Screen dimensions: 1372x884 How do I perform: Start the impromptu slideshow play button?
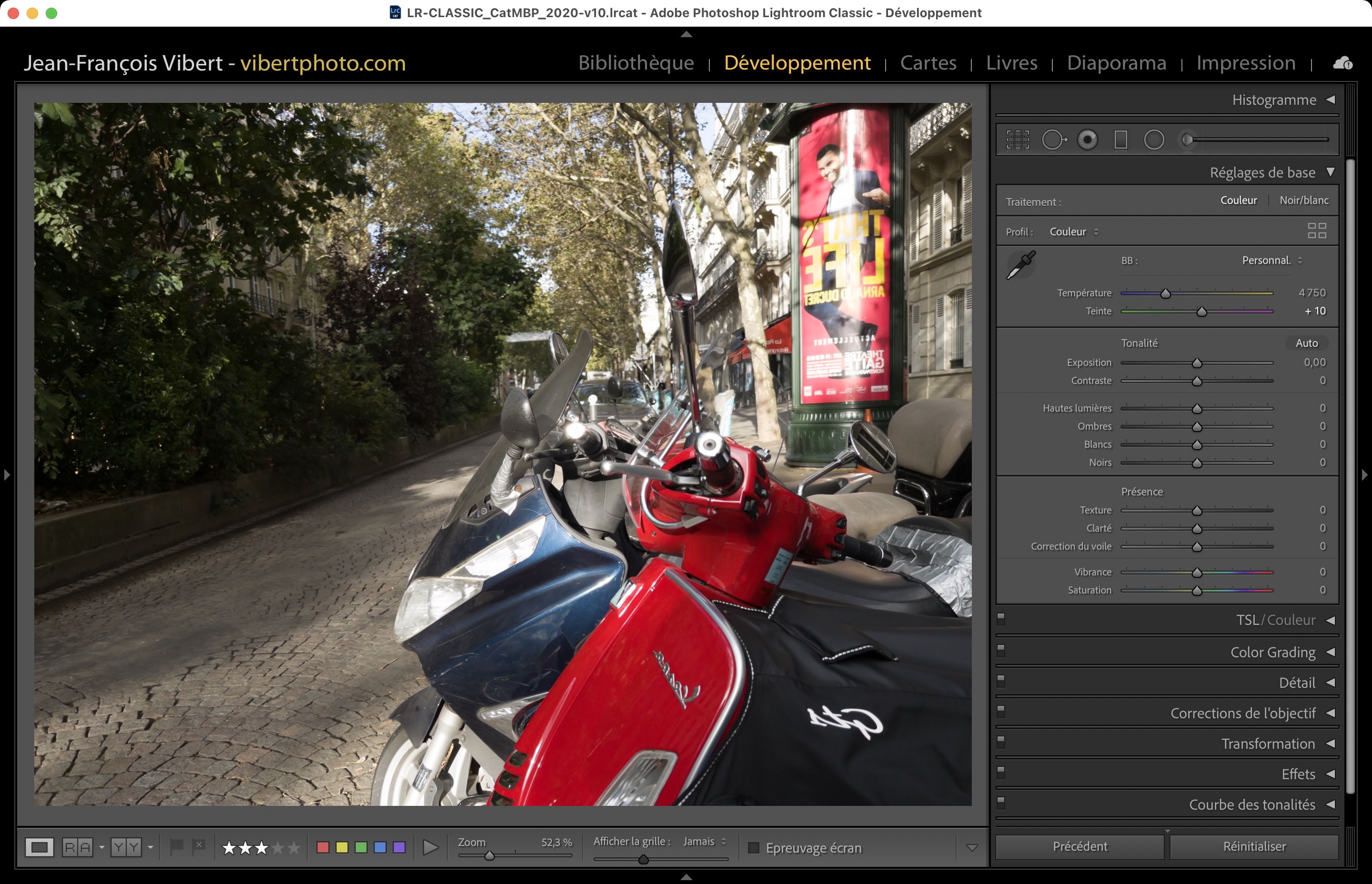point(430,847)
